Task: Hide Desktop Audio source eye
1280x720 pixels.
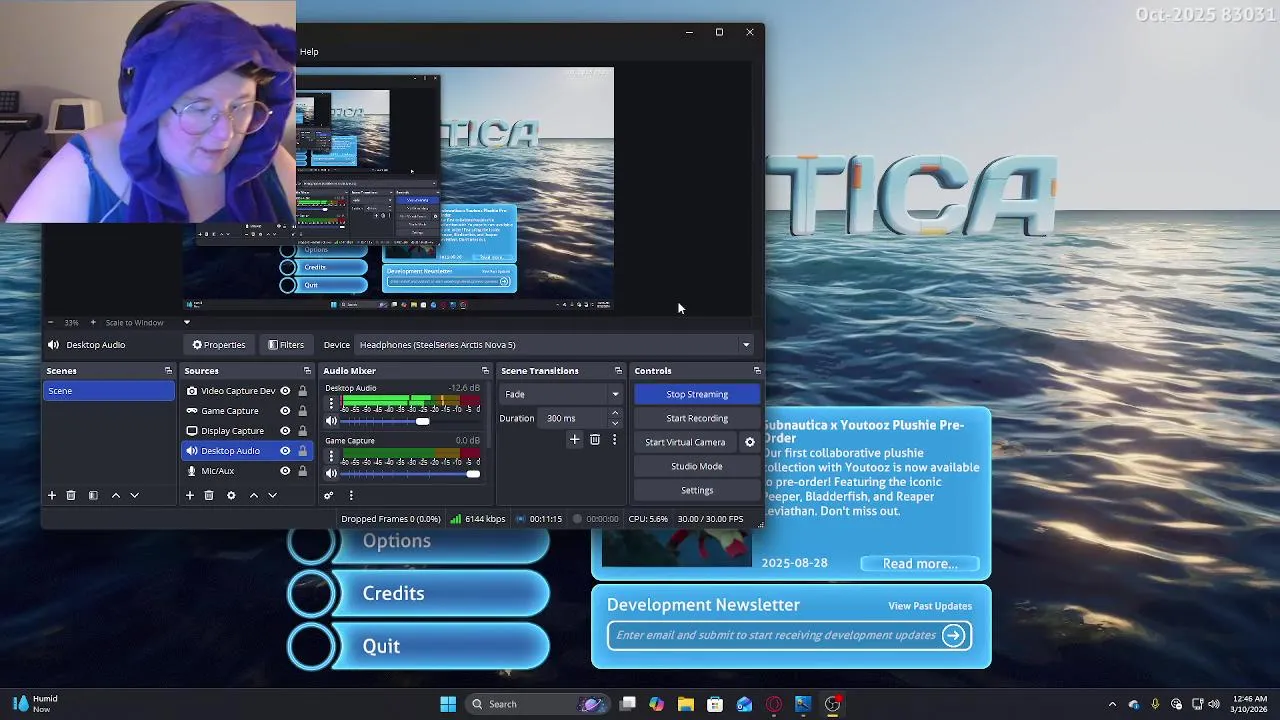Action: (285, 451)
